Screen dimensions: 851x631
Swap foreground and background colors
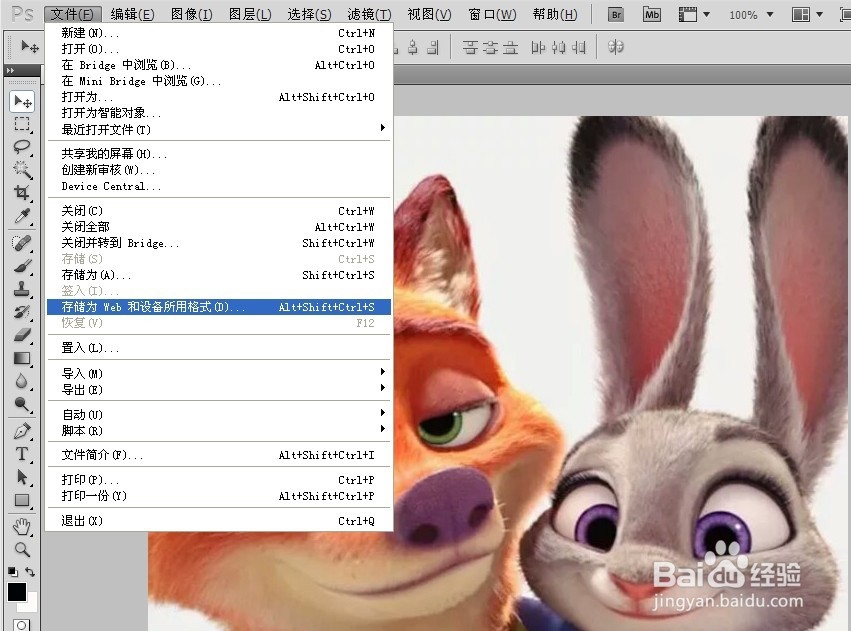tap(30, 572)
